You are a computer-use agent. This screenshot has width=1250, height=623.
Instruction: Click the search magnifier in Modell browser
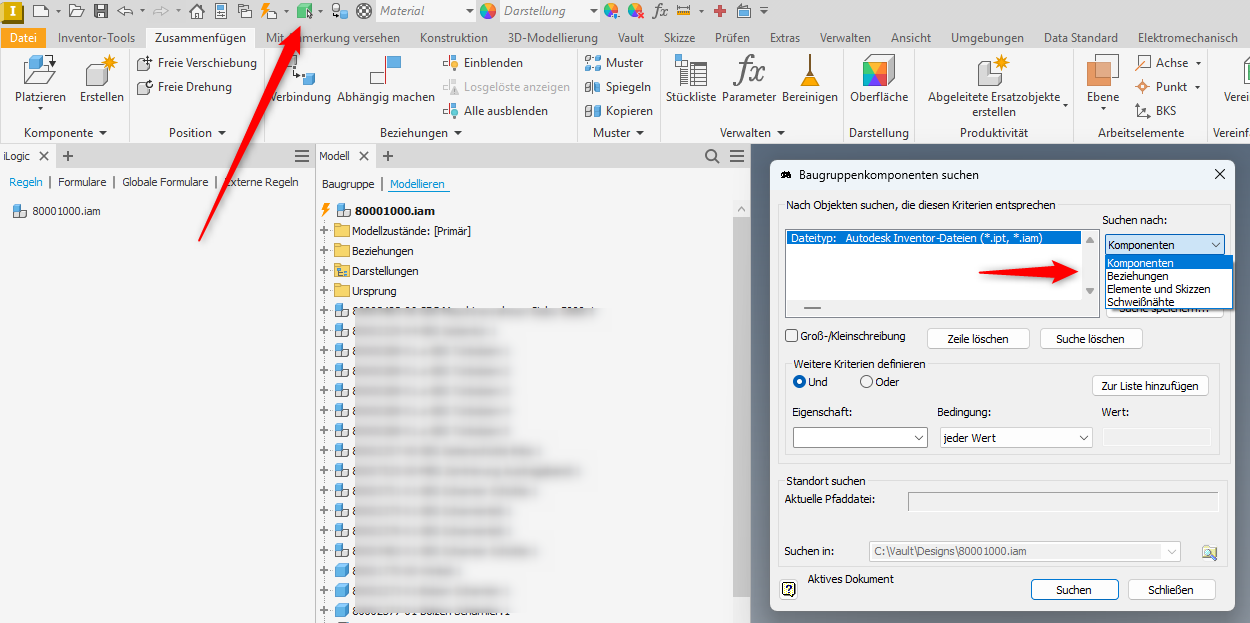pyautogui.click(x=712, y=156)
